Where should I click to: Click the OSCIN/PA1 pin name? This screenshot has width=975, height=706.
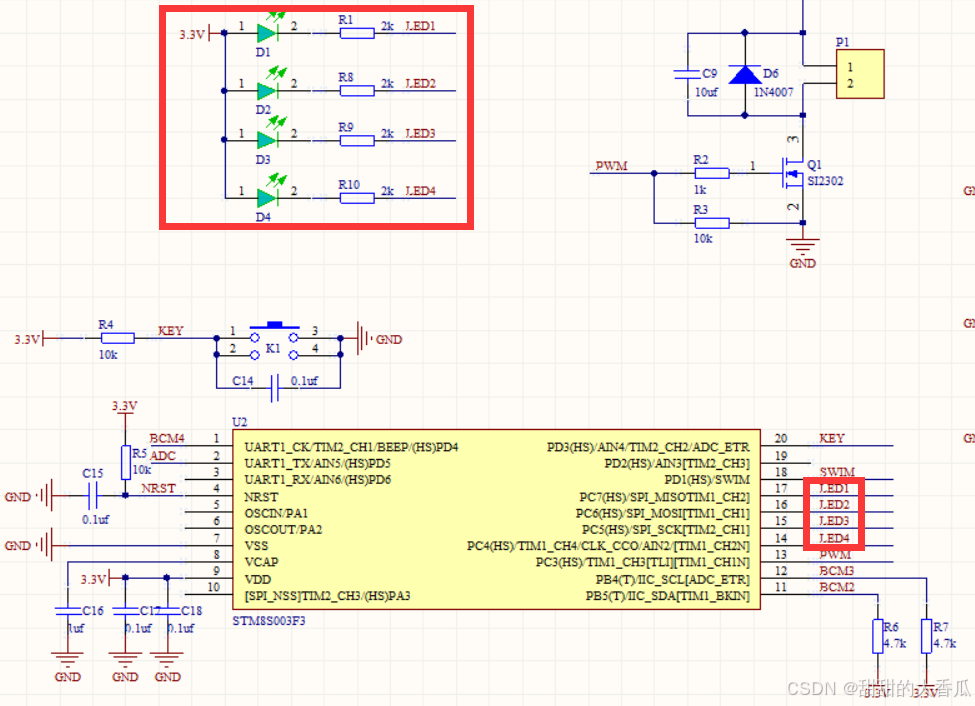(276, 513)
